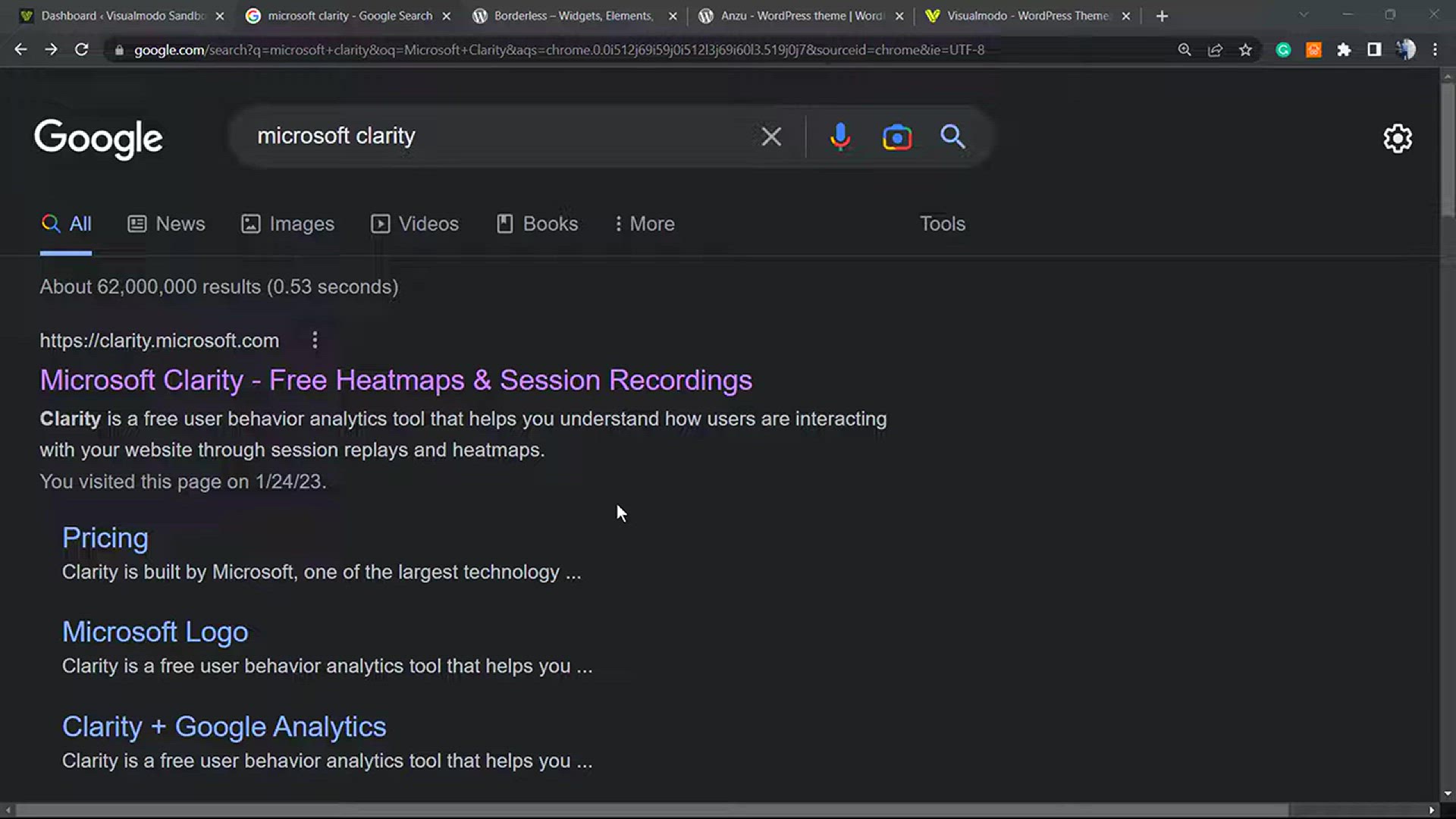
Task: Open the three-dot About this result menu
Action: (315, 340)
